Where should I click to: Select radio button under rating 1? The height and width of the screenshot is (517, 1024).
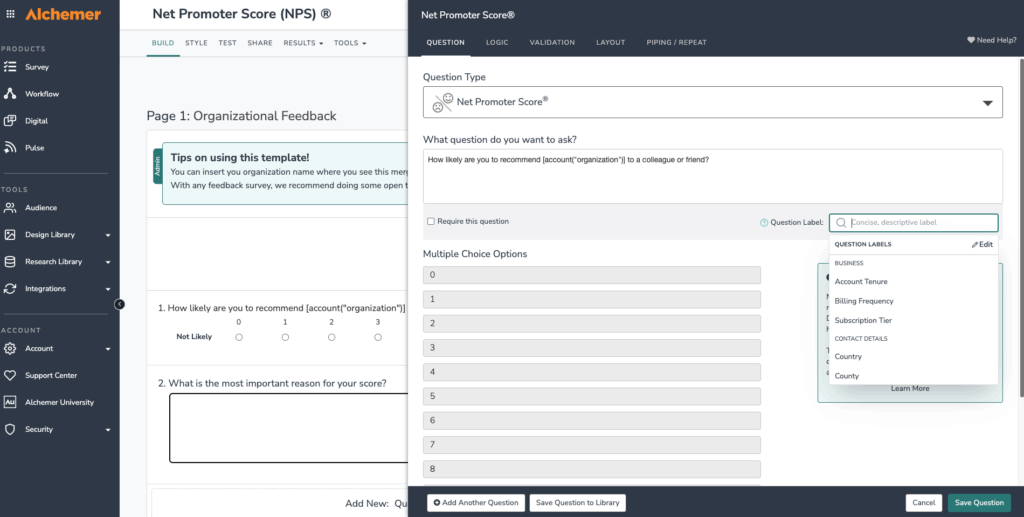click(x=285, y=337)
